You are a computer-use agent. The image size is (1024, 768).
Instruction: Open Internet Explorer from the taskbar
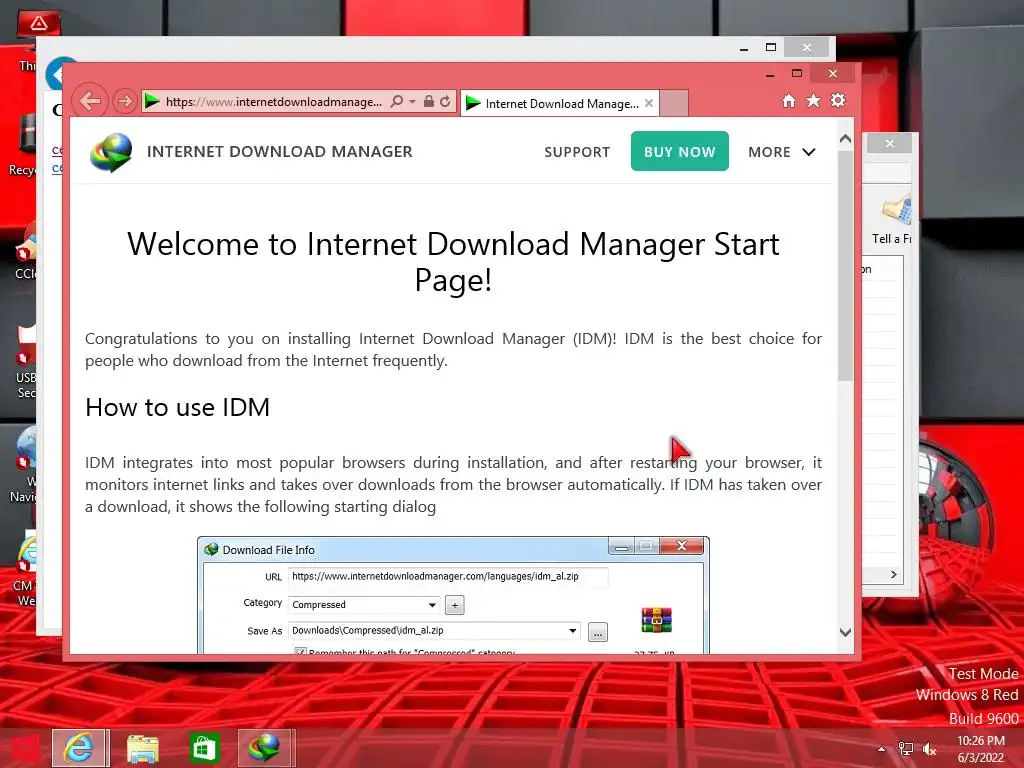coord(78,748)
